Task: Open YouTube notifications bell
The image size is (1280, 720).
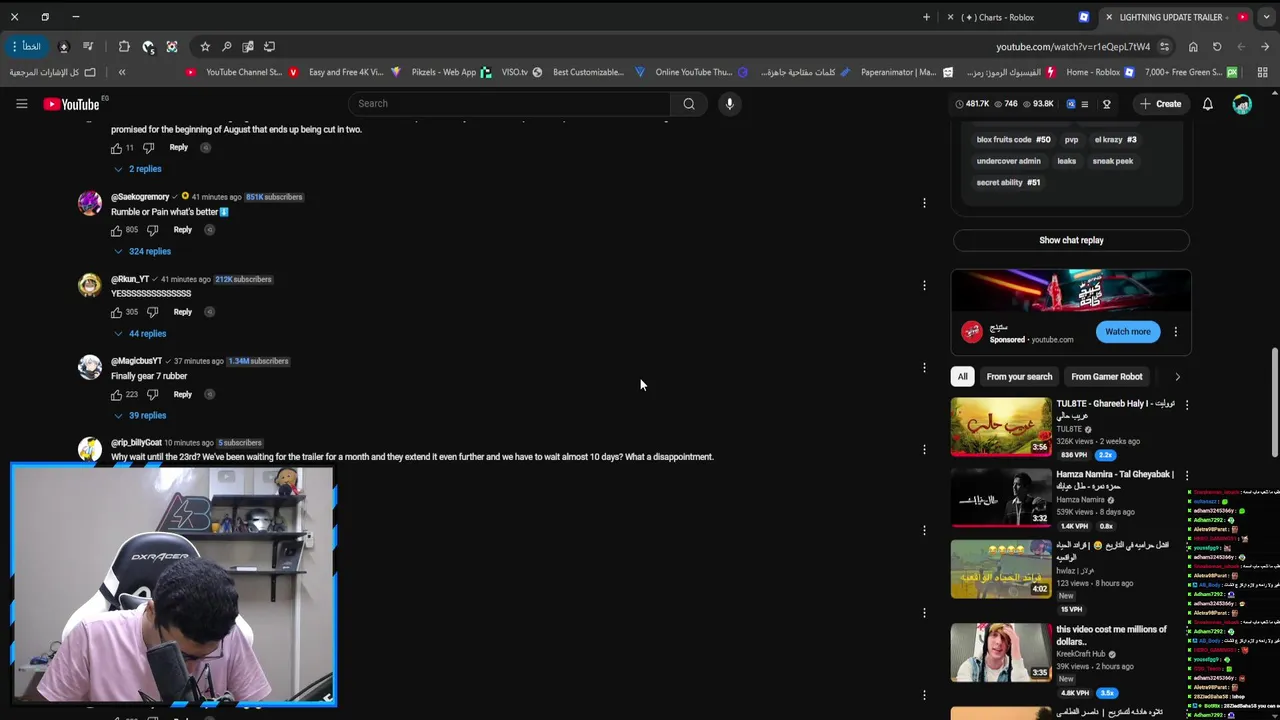Action: click(1208, 104)
